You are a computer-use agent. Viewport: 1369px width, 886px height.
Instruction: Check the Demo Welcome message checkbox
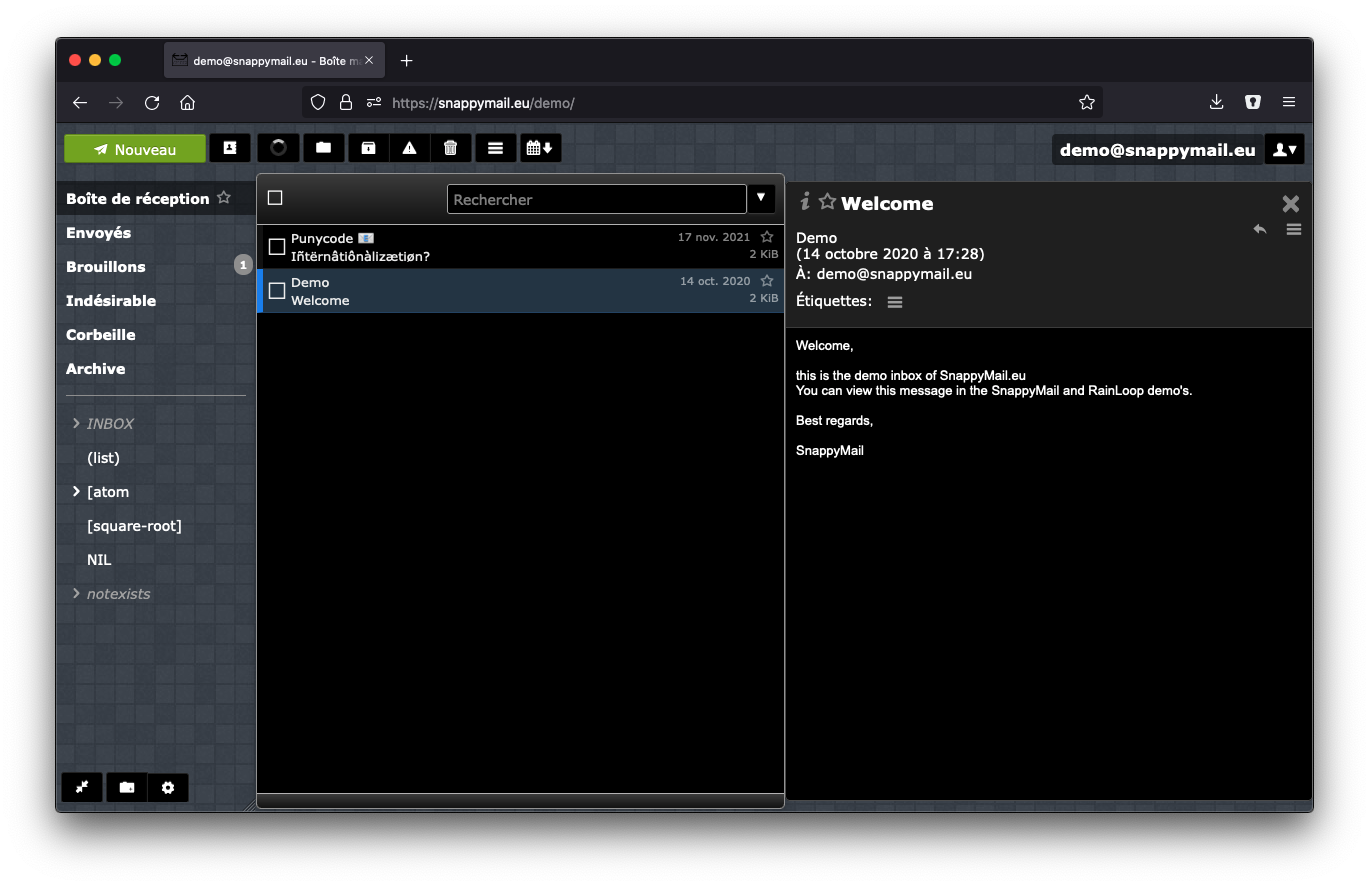[277, 291]
